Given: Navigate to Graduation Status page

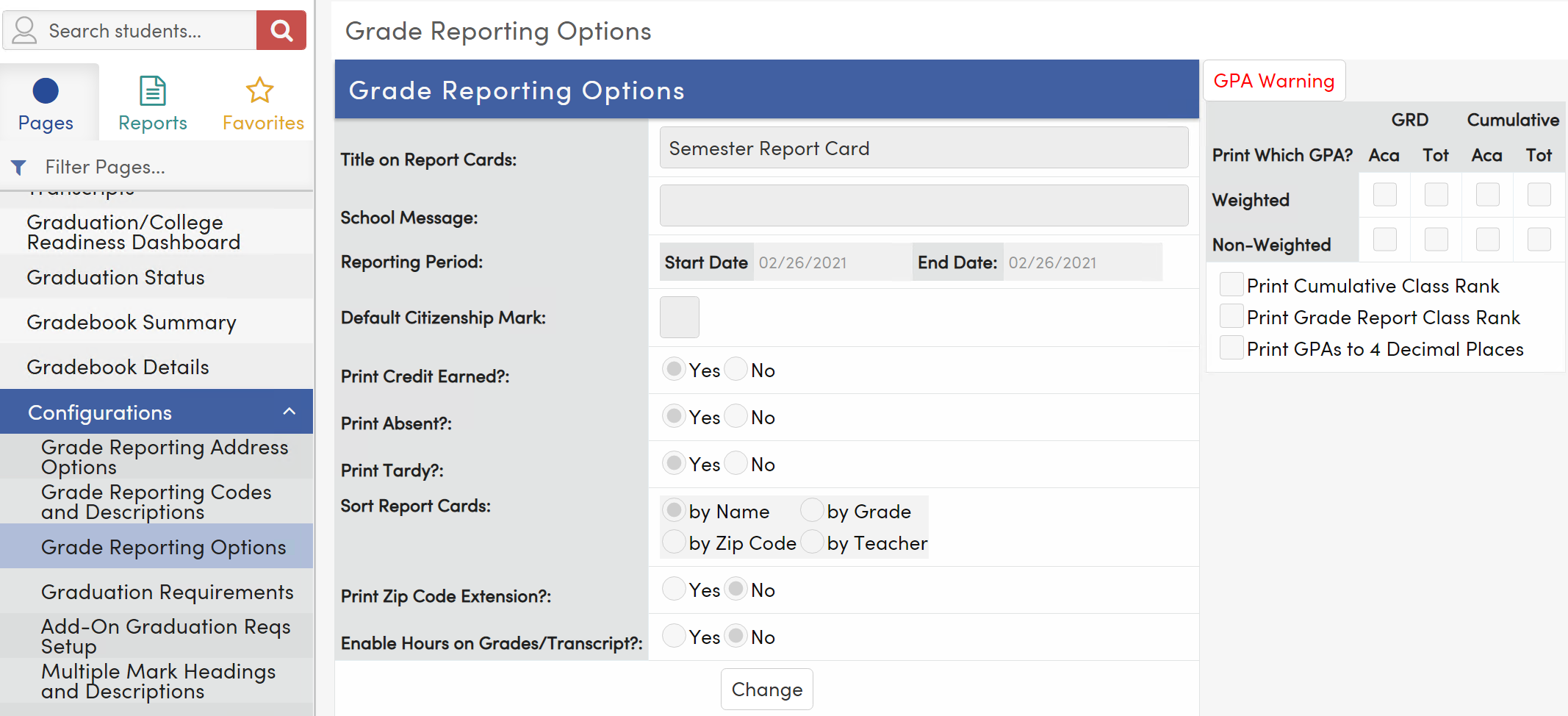Looking at the screenshot, I should (115, 277).
